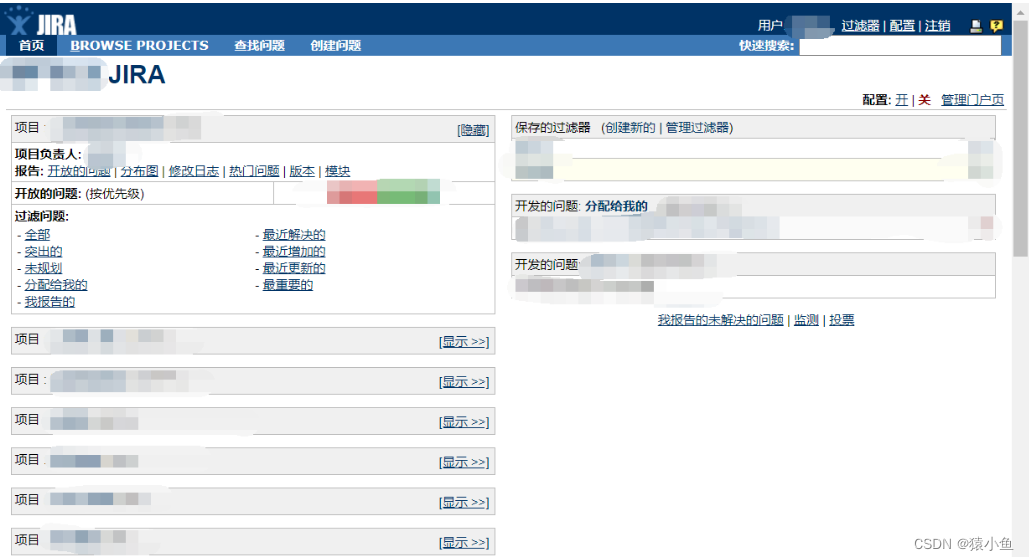1029x560 pixels.
Task: Open the 热门问题 report link
Action: click(x=254, y=171)
